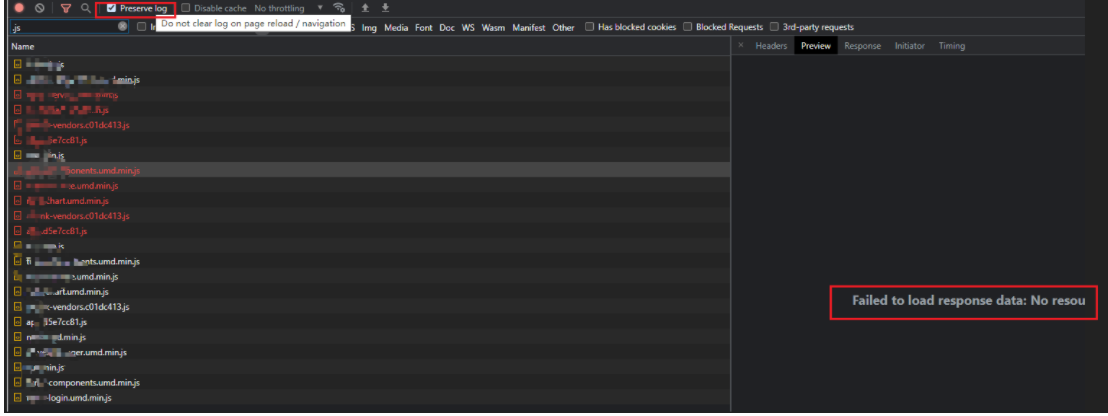Open network conditions via the wifi-gear icon
The width and height of the screenshot is (1108, 416).
(x=339, y=8)
